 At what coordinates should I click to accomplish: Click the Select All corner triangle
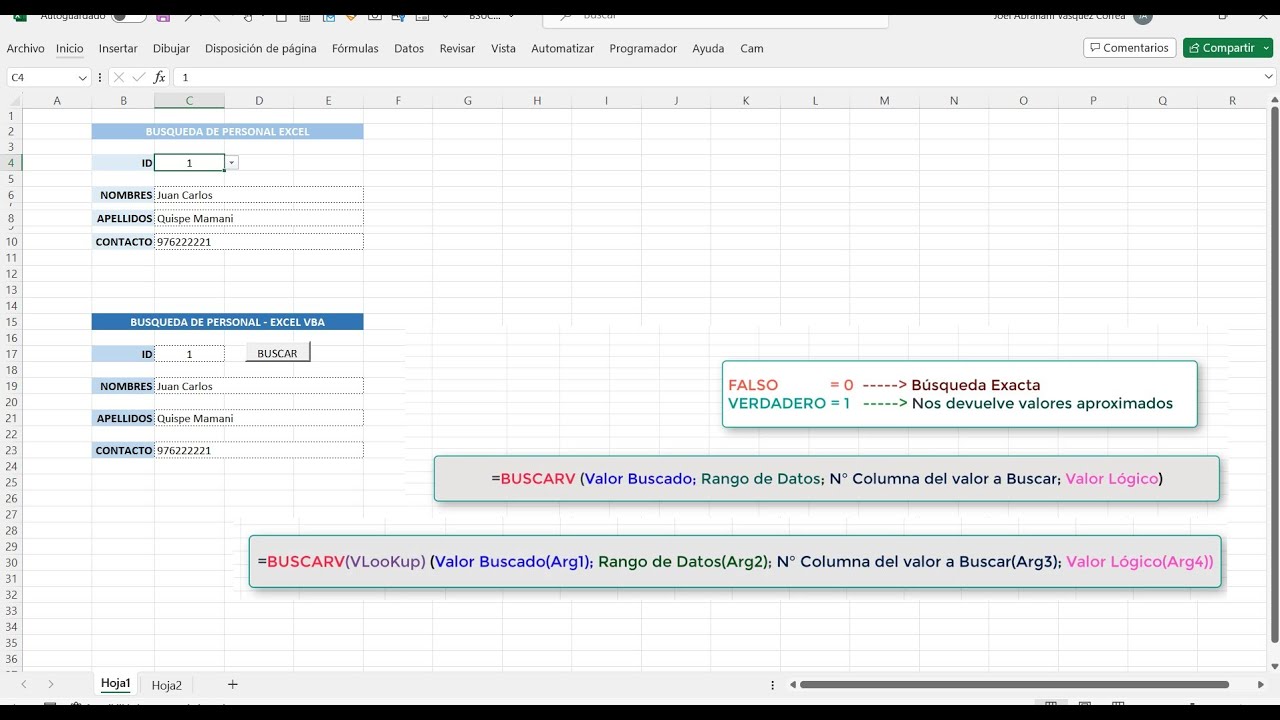tap(14, 100)
